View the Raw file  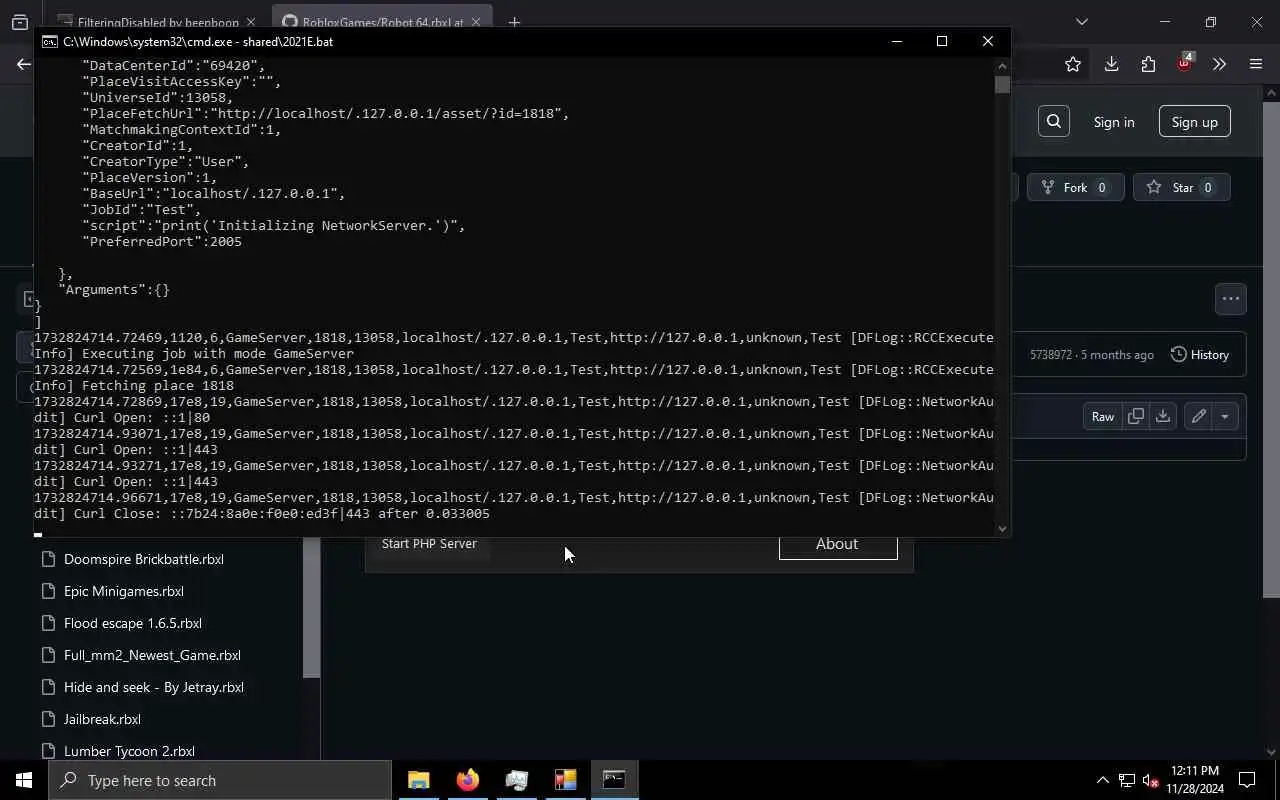[1103, 416]
